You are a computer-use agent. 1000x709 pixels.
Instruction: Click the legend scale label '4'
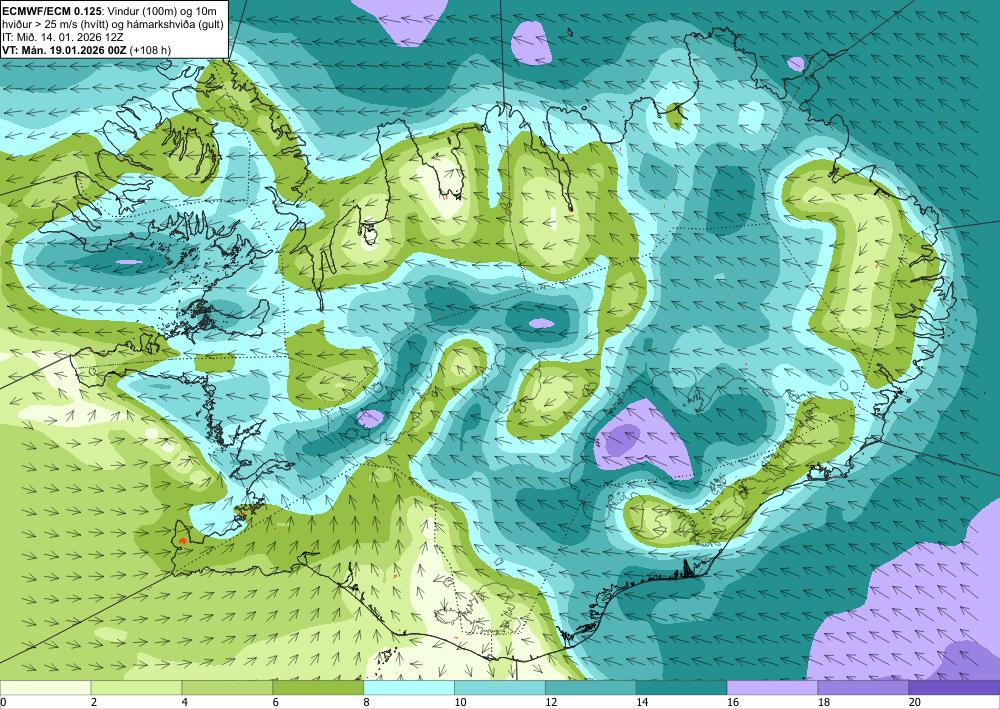(185, 702)
